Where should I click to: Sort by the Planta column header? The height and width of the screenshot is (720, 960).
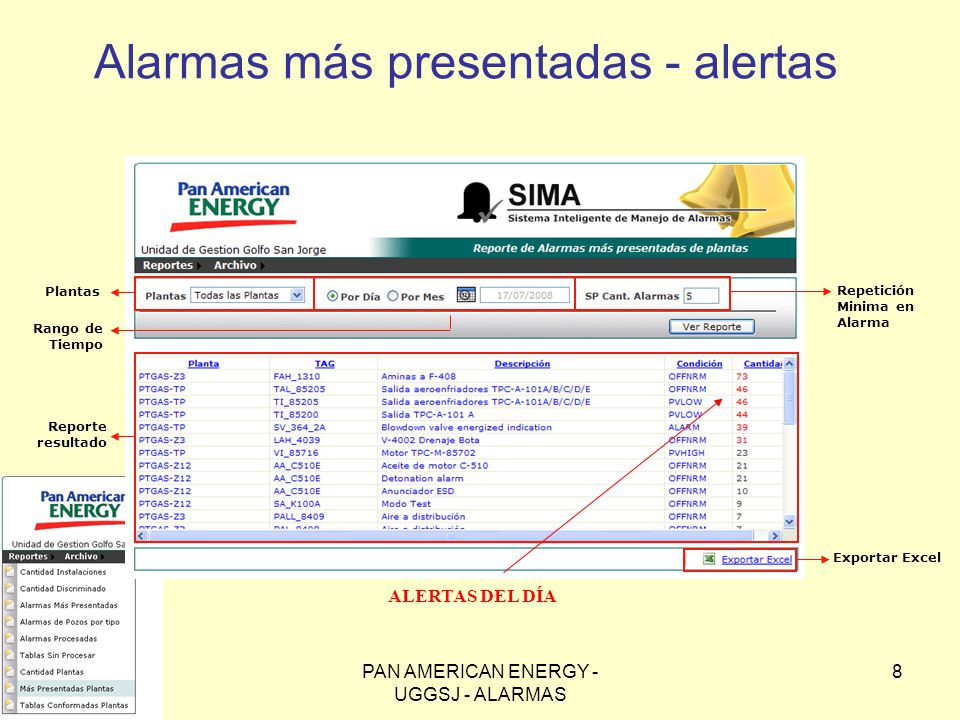tap(203, 364)
